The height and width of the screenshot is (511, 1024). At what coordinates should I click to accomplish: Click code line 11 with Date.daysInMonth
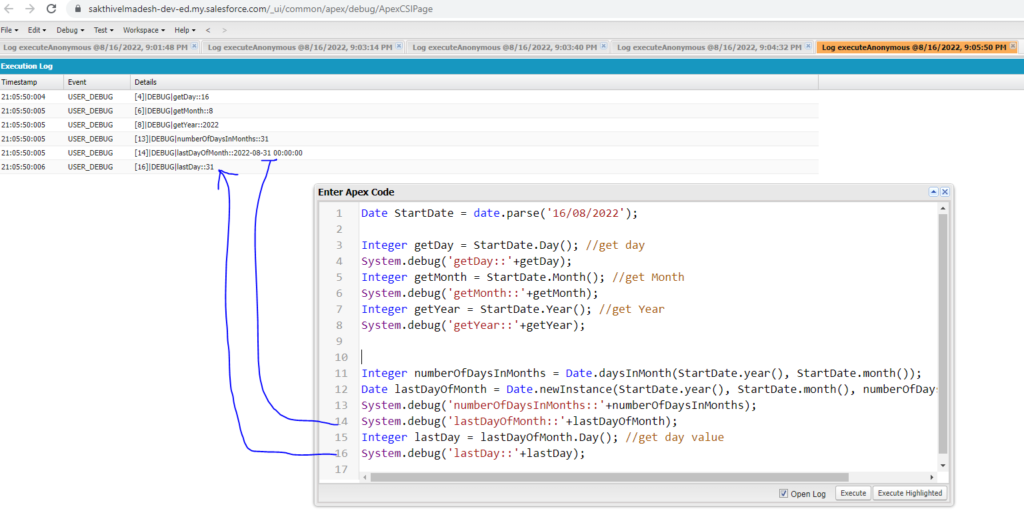[641, 373]
